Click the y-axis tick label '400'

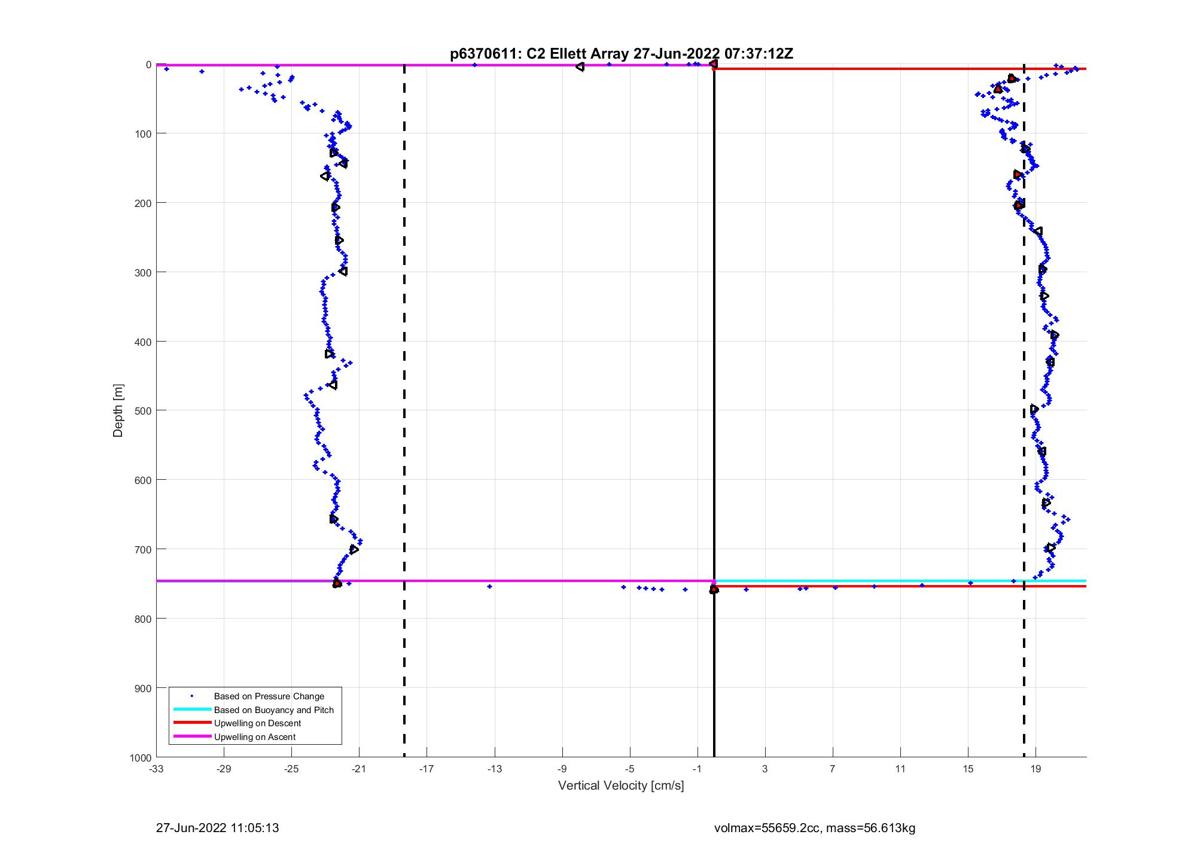point(142,342)
